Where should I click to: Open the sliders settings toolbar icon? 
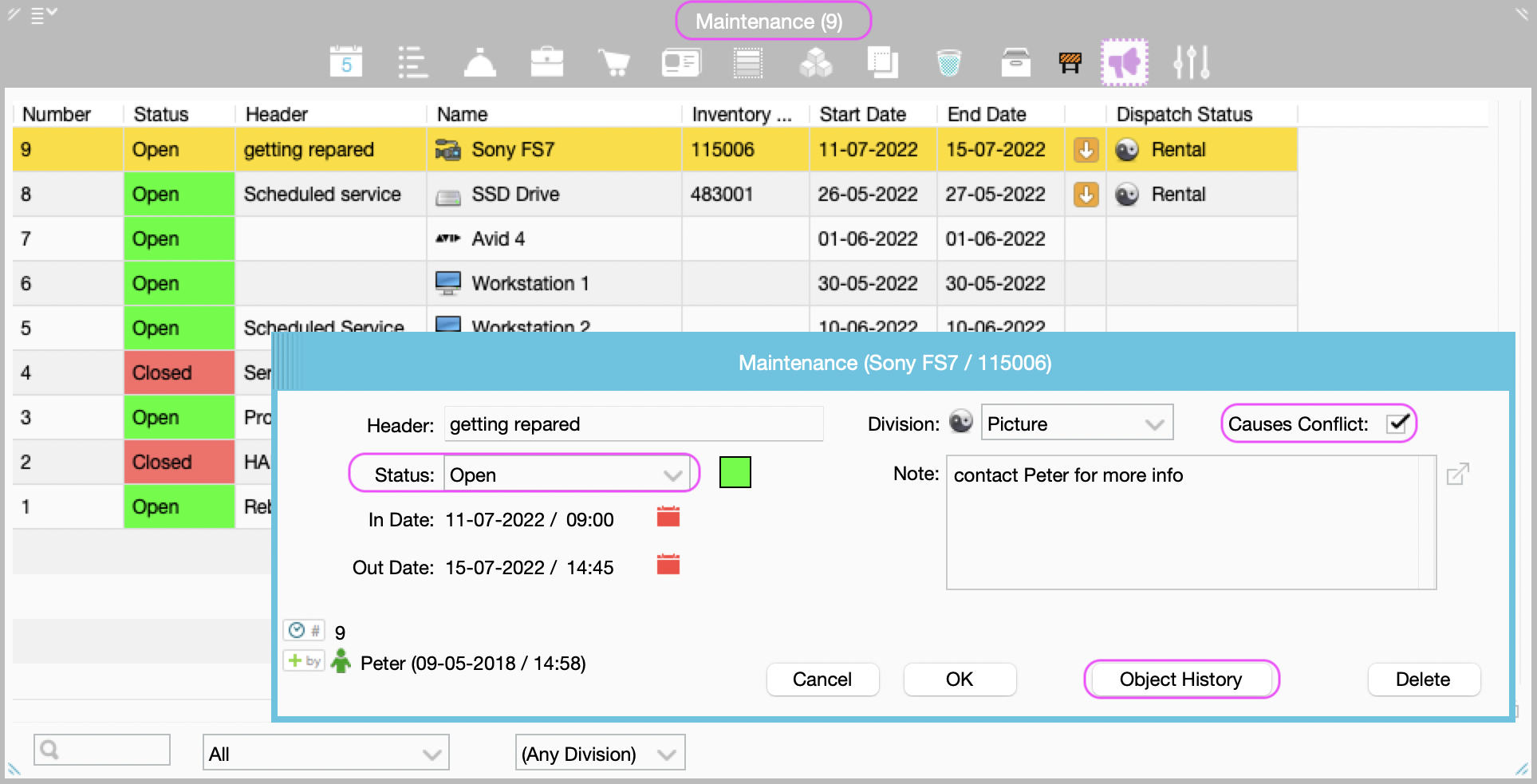click(1192, 62)
